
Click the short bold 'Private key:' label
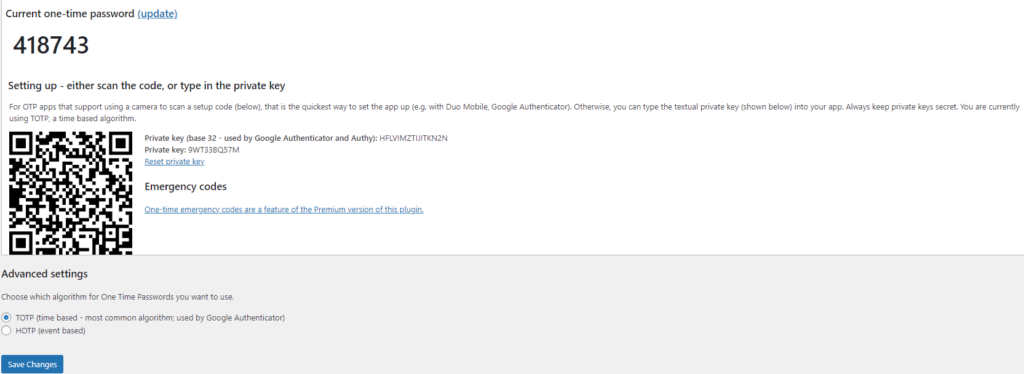point(165,149)
